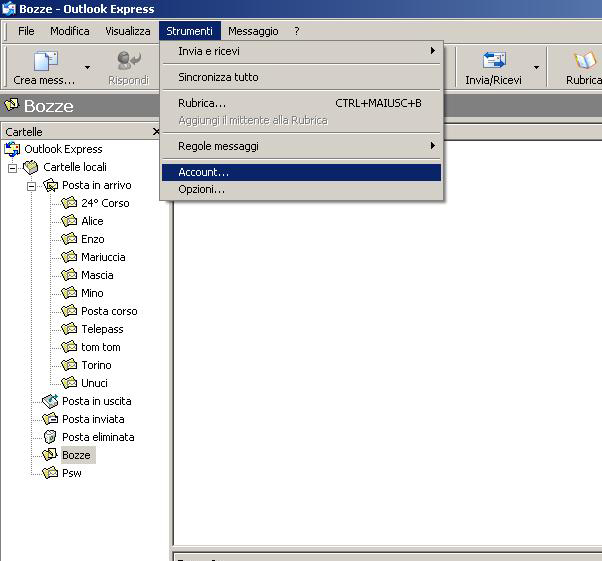Click the Rispondi reply icon

[x=129, y=60]
